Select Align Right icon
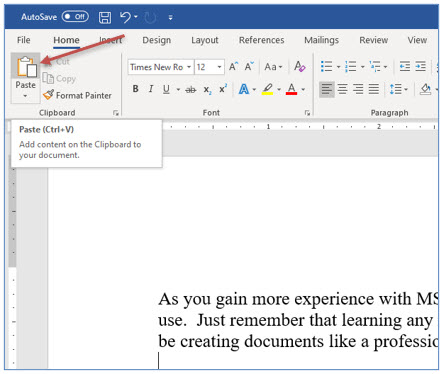The width and height of the screenshot is (444, 374). 358,89
